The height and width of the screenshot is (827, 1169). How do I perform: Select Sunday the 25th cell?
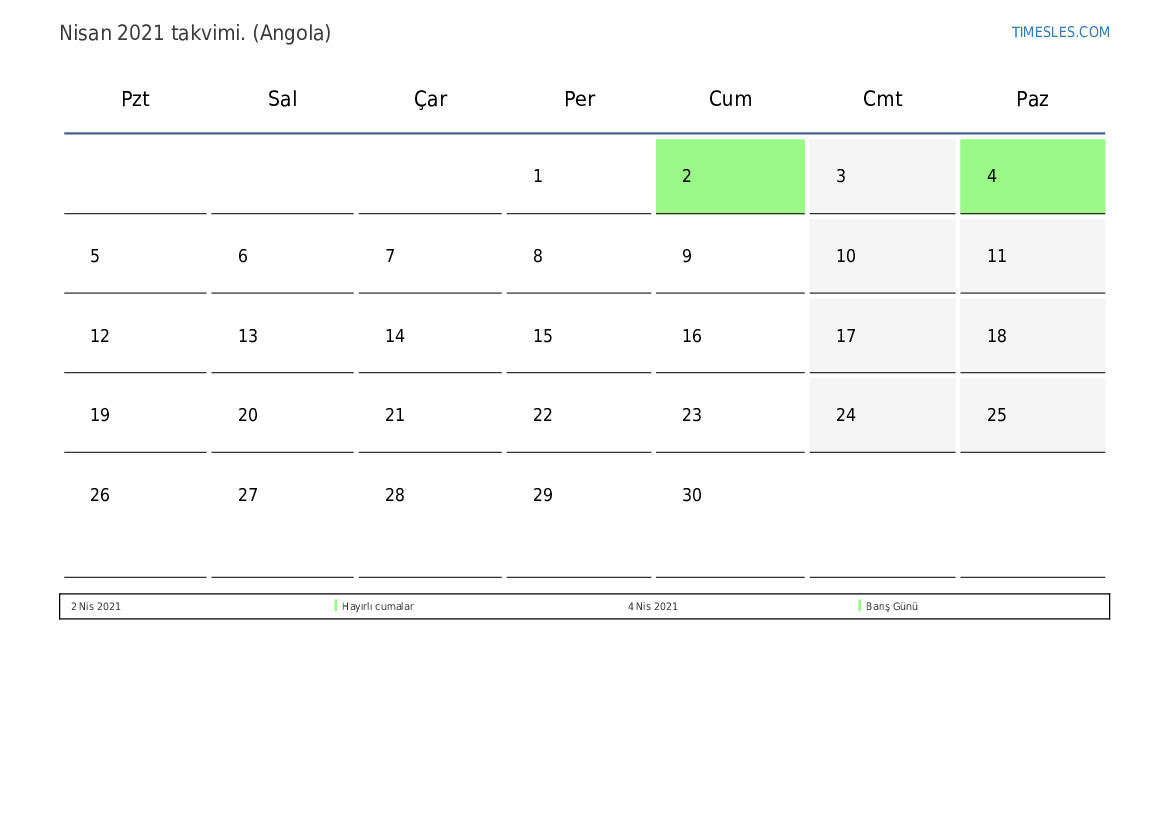[1032, 415]
